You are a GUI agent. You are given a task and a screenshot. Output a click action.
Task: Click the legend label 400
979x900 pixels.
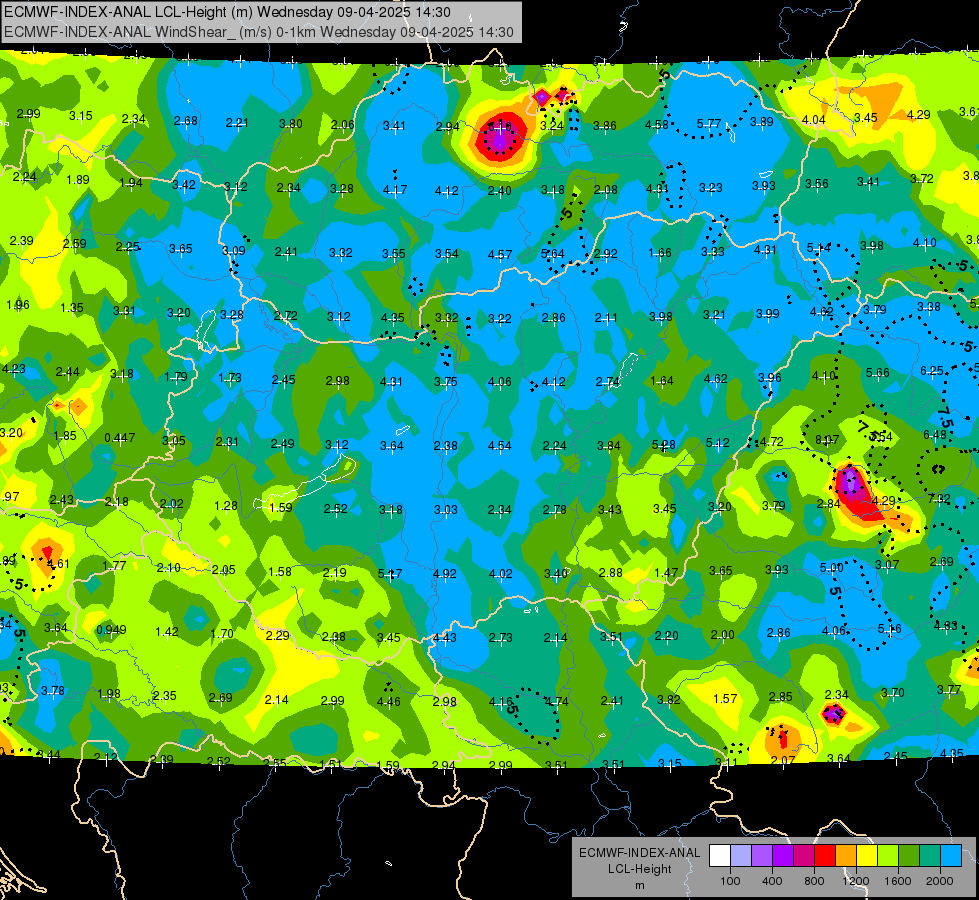[x=772, y=881]
